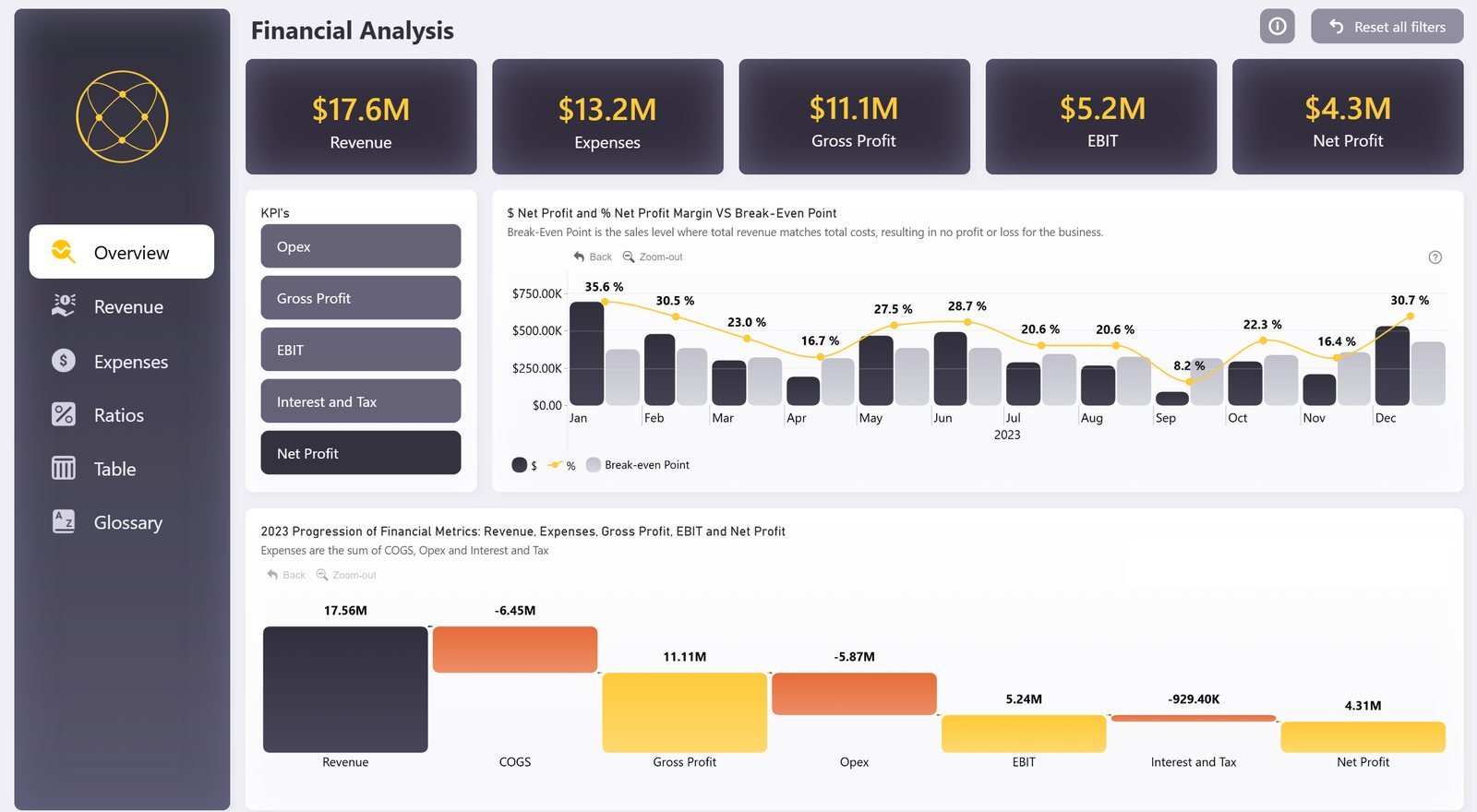Click the $750.00K axis label
The height and width of the screenshot is (812, 1477).
[x=536, y=293]
